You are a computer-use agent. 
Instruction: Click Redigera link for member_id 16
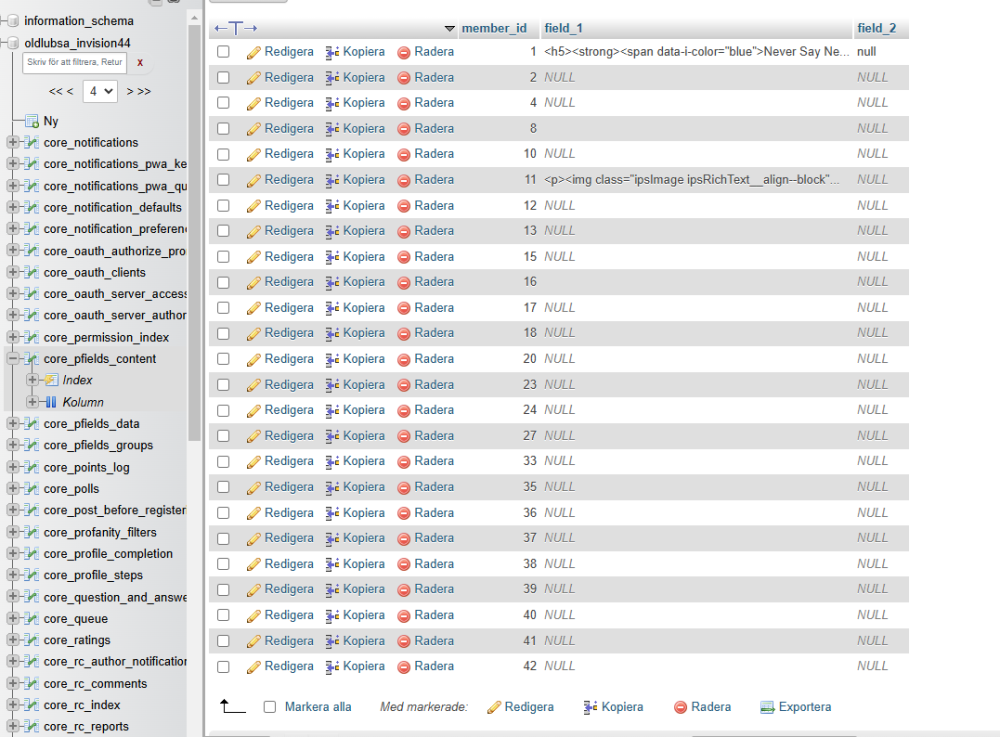[289, 282]
